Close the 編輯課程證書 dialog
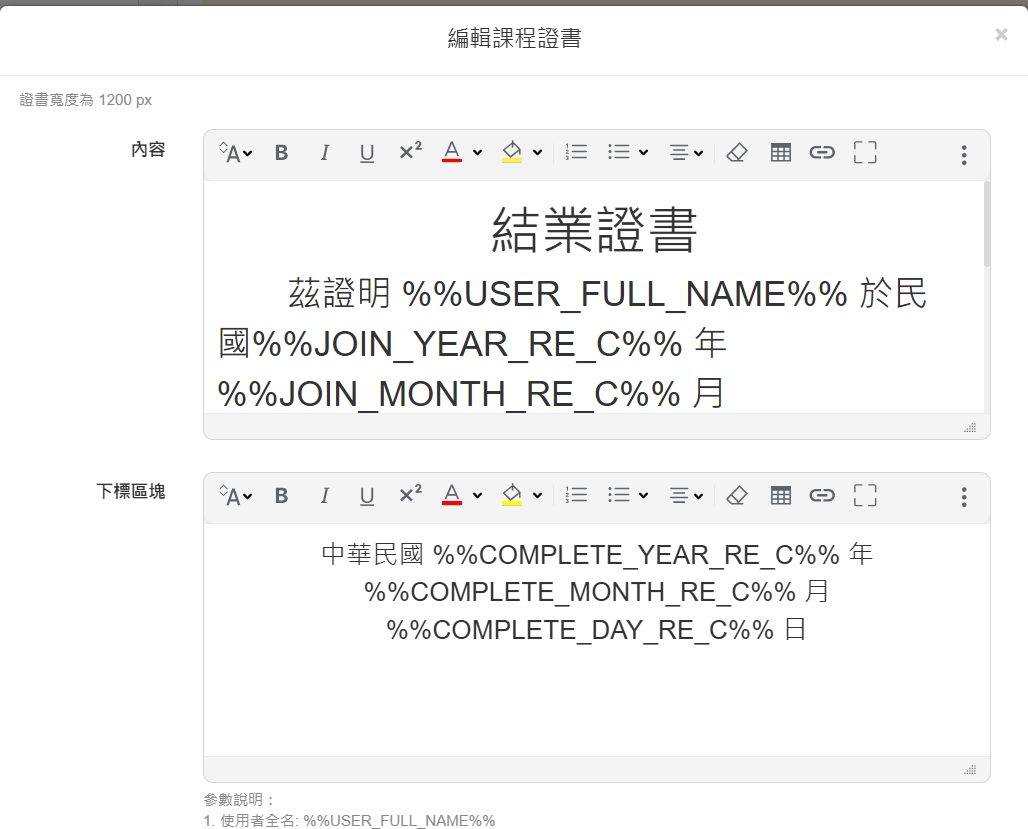Image resolution: width=1028 pixels, height=829 pixels. click(1000, 34)
